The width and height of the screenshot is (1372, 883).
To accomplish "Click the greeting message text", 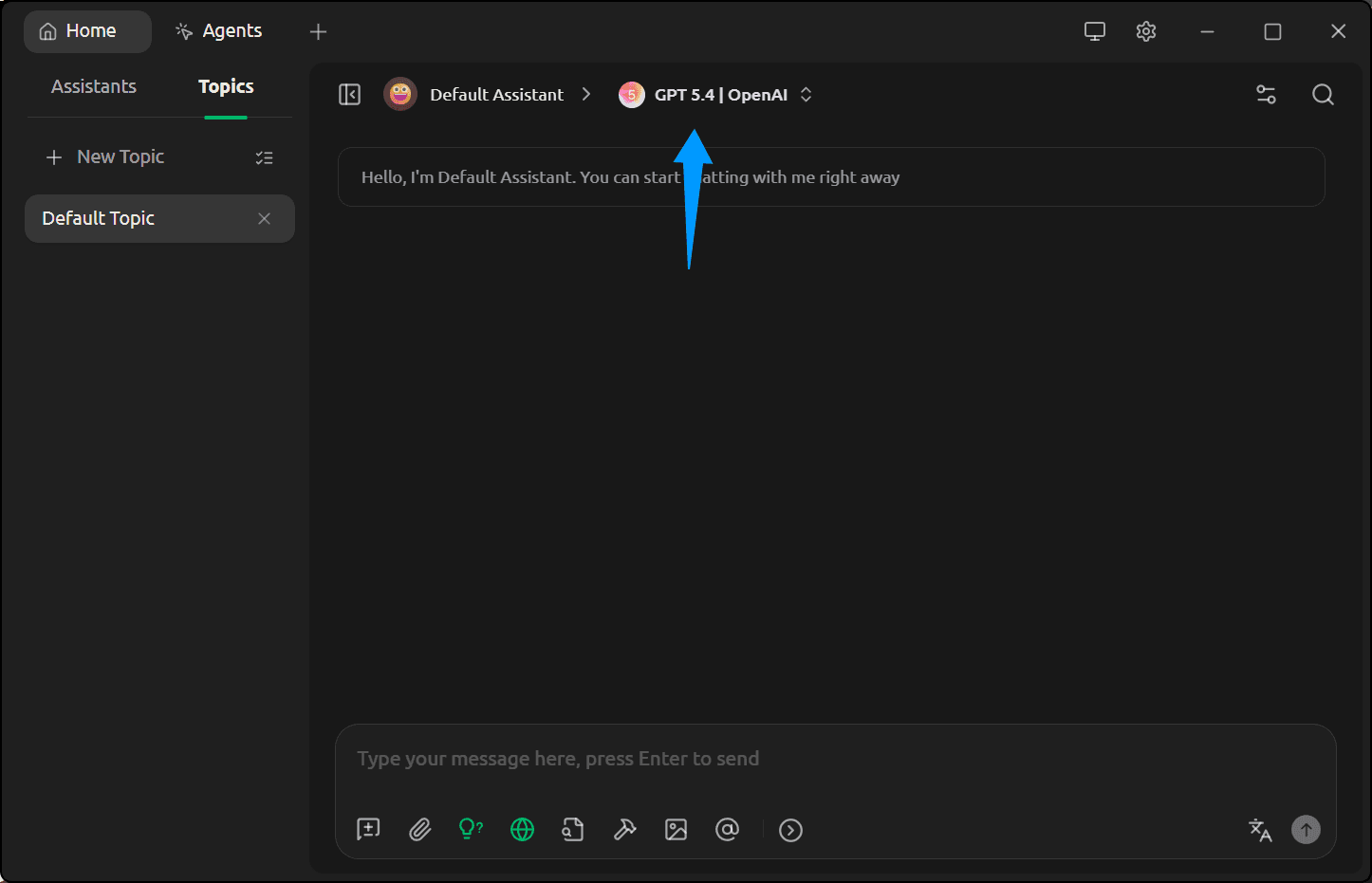I will click(x=630, y=177).
